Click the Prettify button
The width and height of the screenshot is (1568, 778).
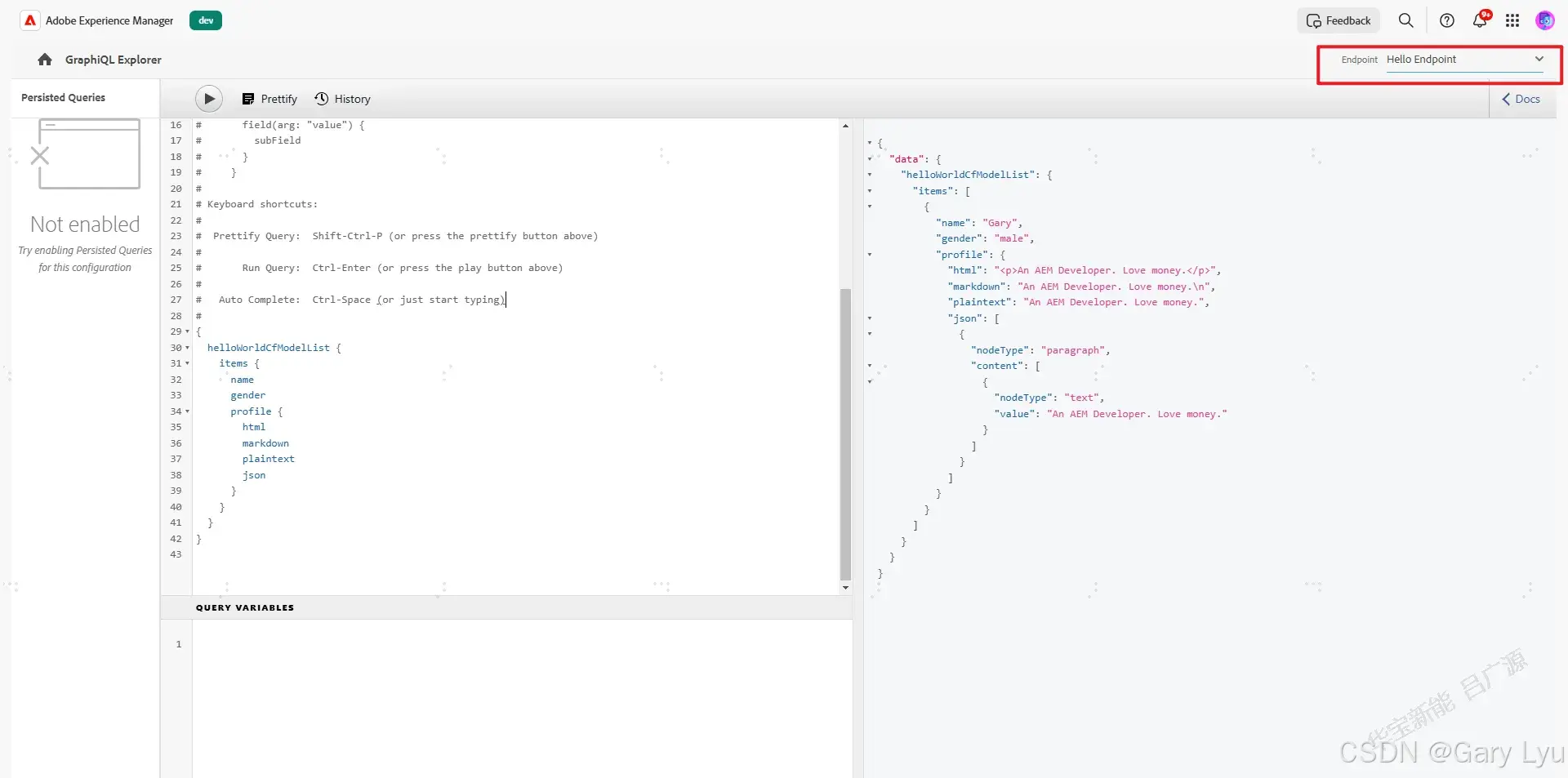pyautogui.click(x=269, y=99)
